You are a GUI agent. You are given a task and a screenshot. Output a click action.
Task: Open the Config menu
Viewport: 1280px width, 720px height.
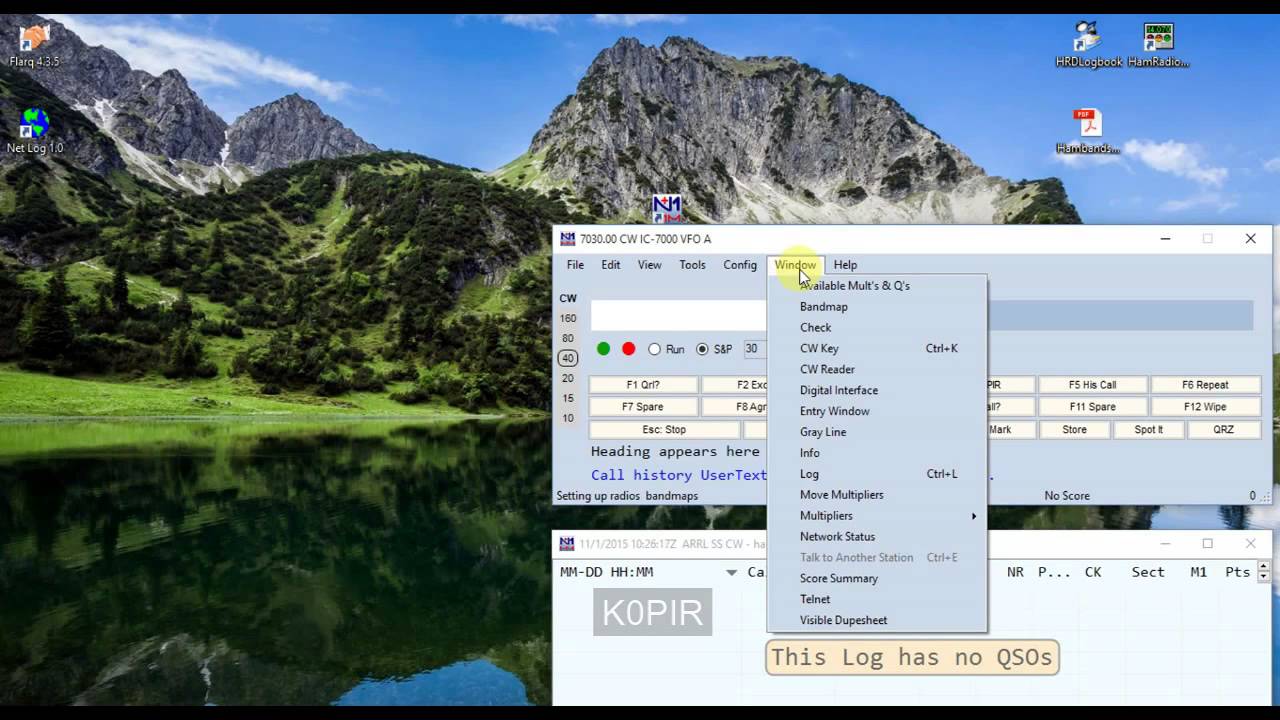(740, 265)
